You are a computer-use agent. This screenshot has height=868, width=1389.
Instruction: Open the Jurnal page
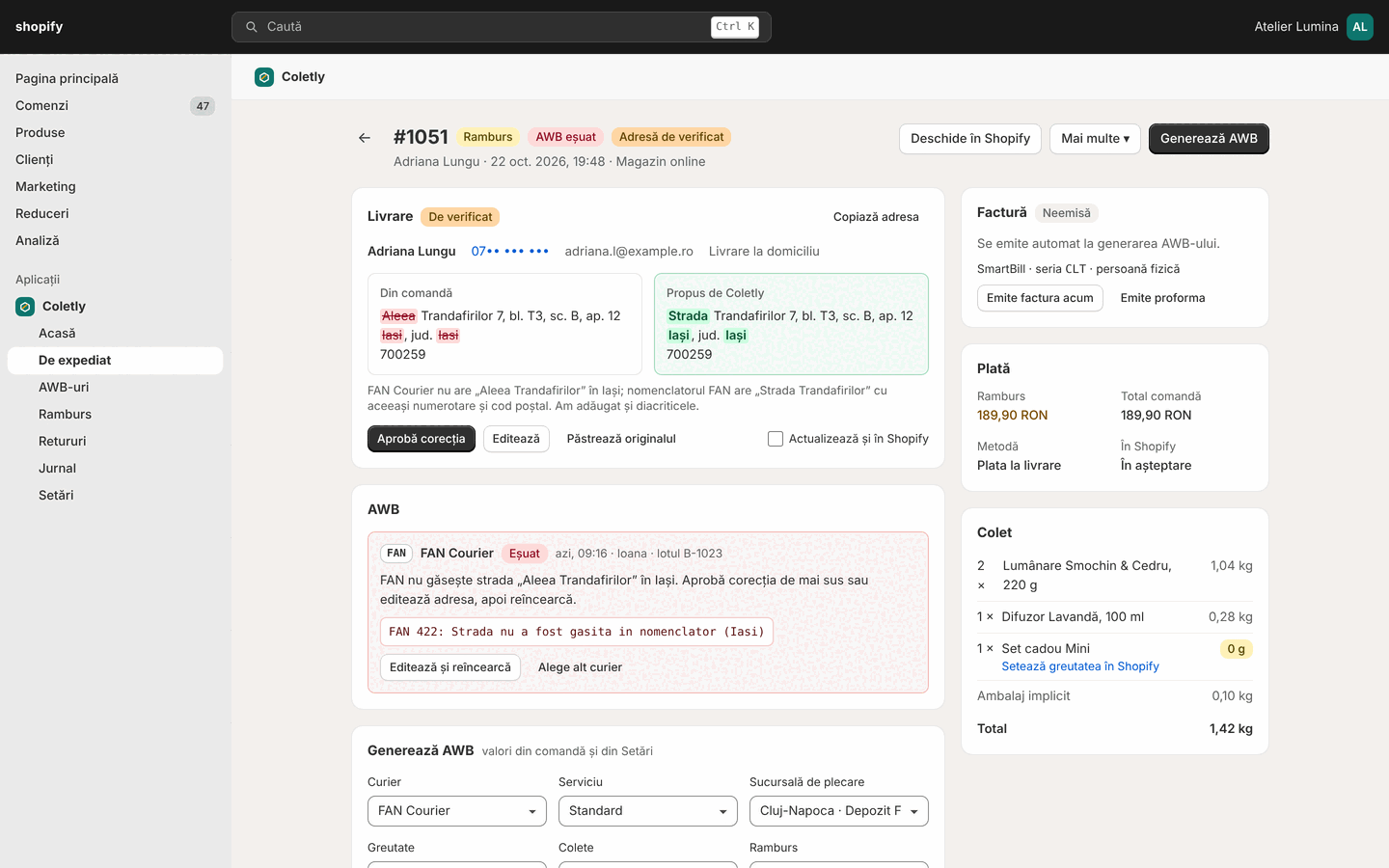(116, 469)
